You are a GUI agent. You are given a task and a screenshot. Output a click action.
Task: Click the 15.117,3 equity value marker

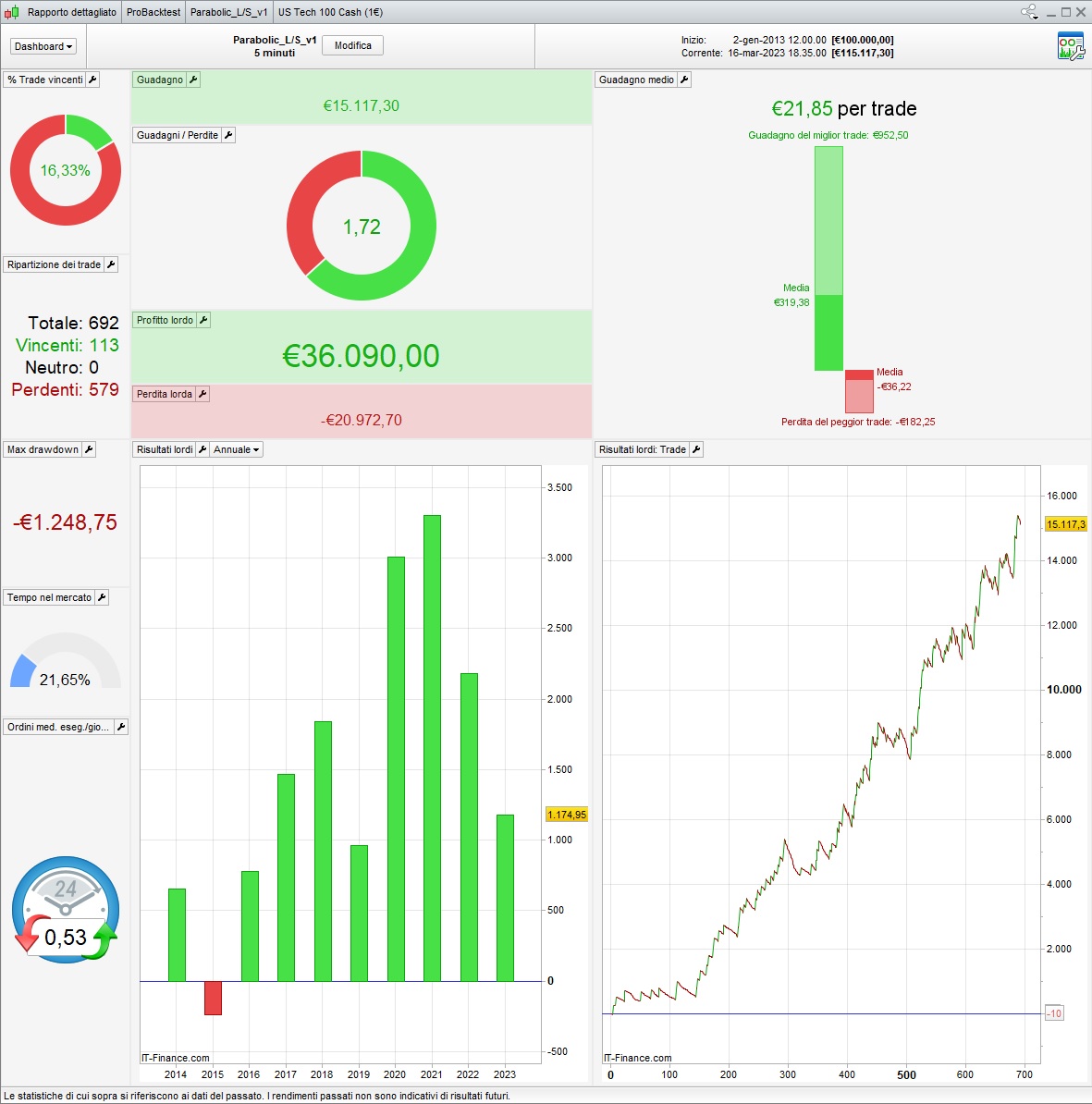point(1066,524)
